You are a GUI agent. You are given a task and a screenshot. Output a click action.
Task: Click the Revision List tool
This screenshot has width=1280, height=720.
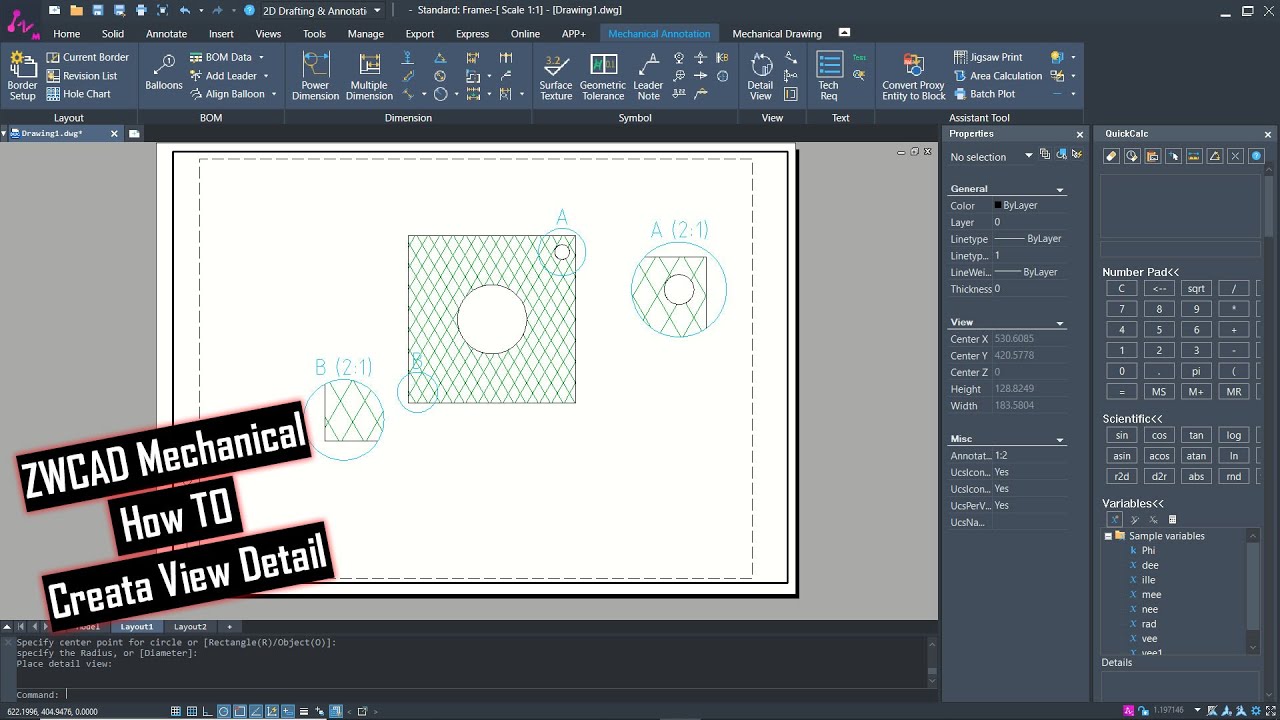pyautogui.click(x=81, y=75)
